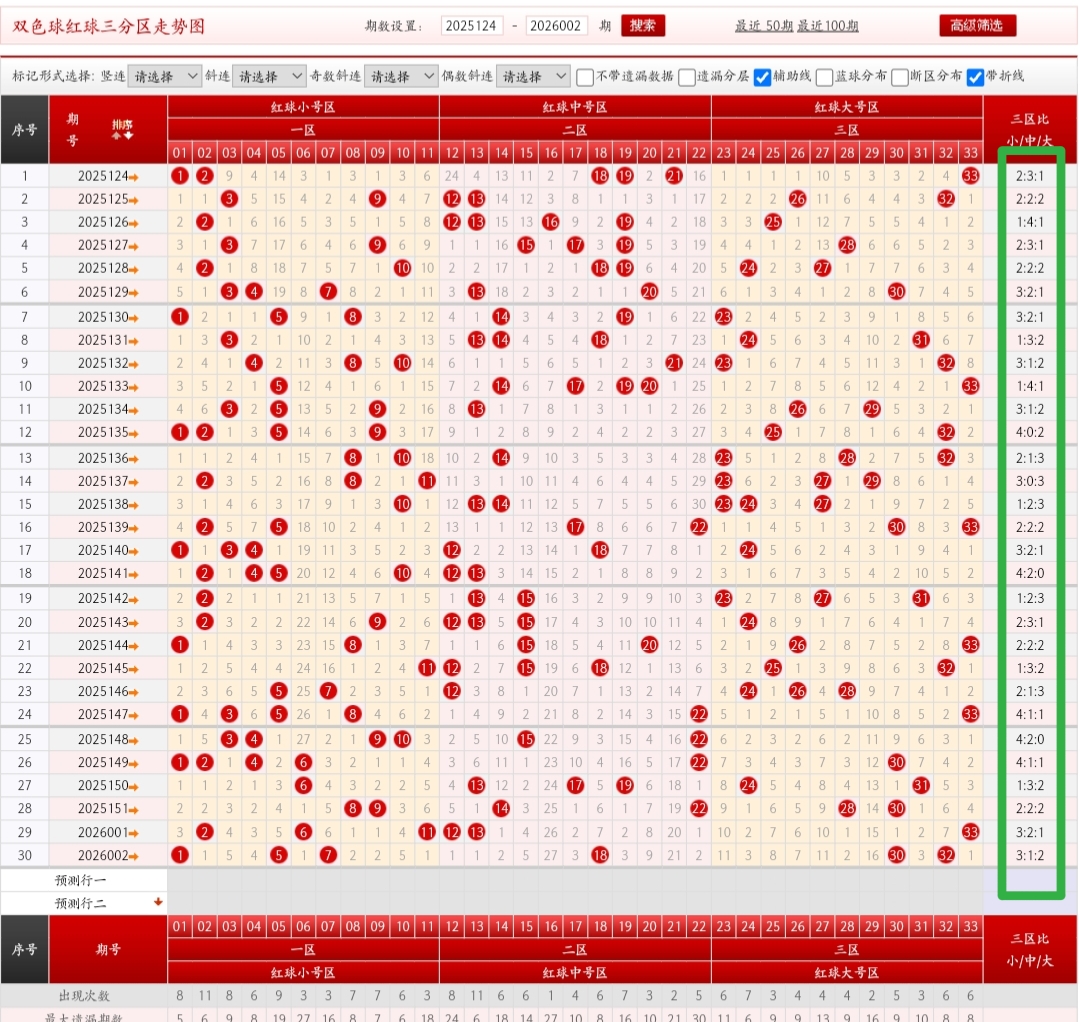Open the 奇数斜连 dropdown
This screenshot has height=1022, width=1080.
(x=401, y=76)
